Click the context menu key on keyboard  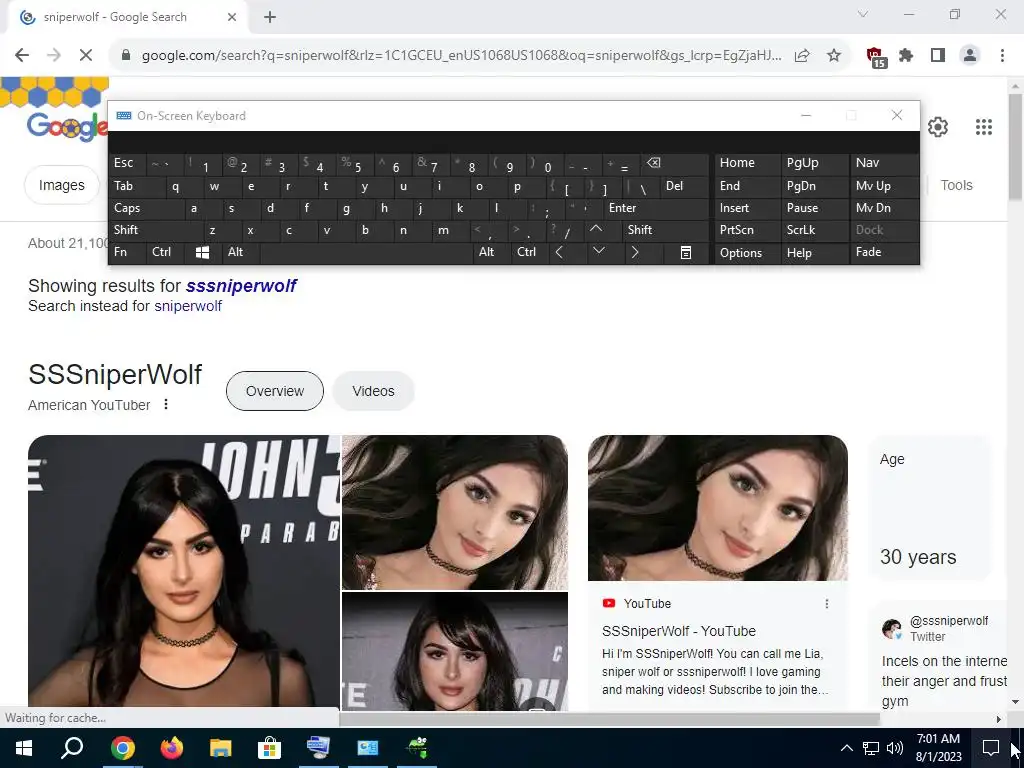tap(685, 252)
